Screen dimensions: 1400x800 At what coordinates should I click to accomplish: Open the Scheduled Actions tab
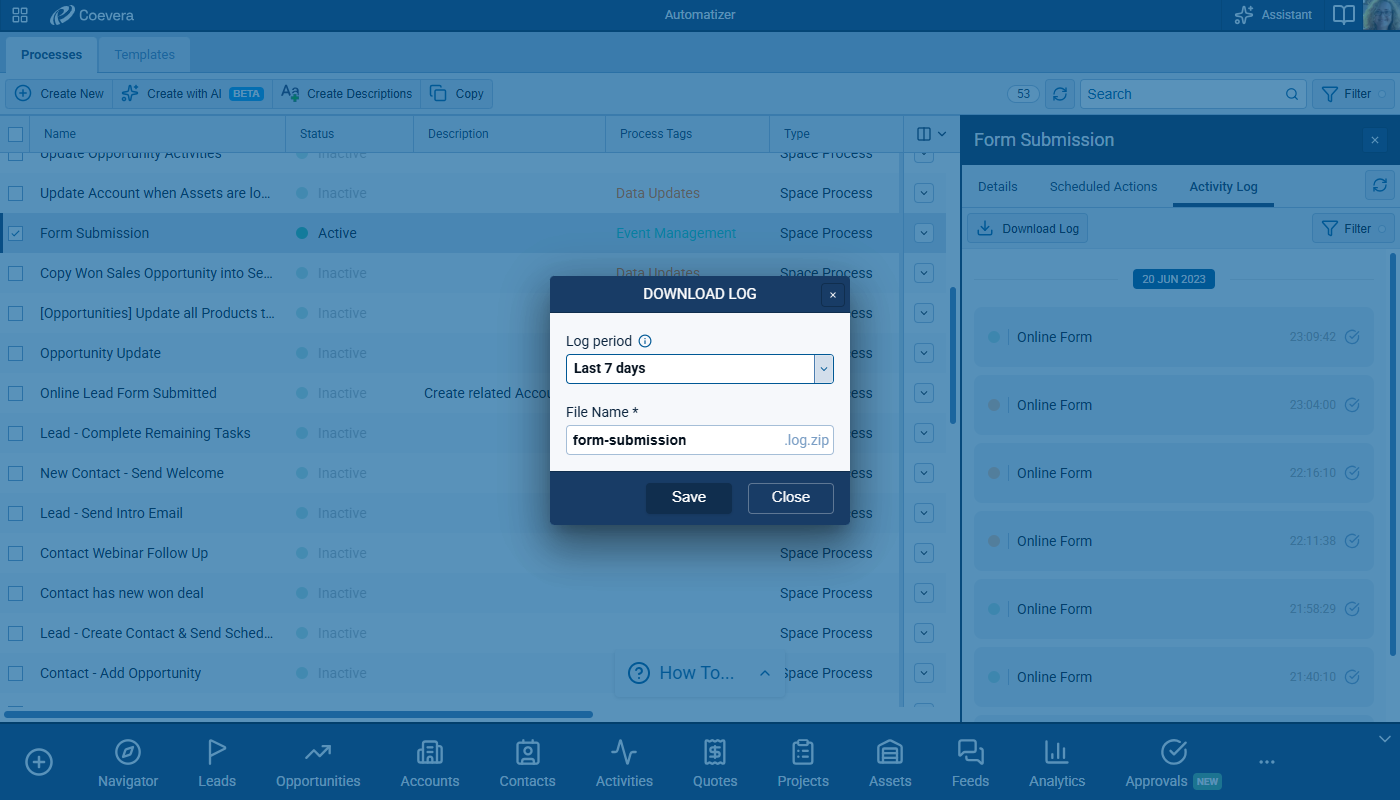1103,187
